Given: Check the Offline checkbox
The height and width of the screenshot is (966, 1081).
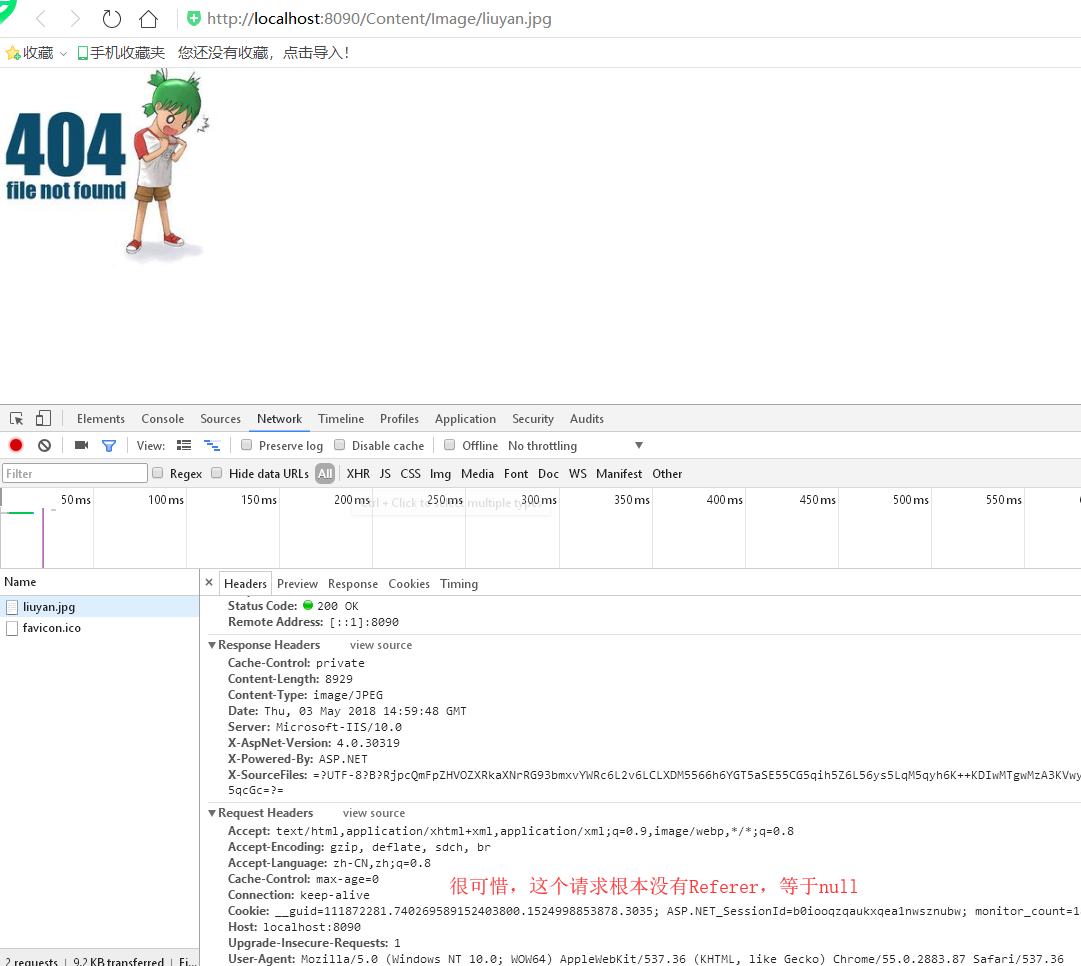Looking at the screenshot, I should (449, 445).
